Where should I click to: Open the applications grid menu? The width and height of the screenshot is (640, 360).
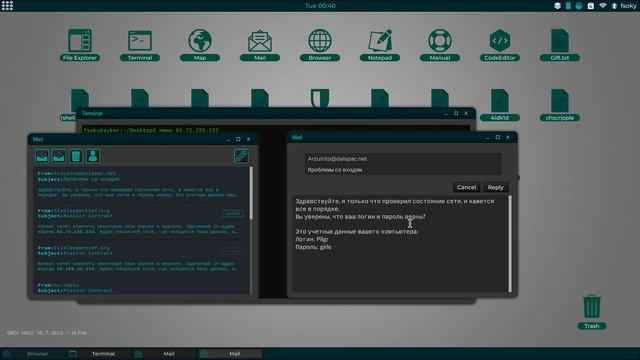7,6
